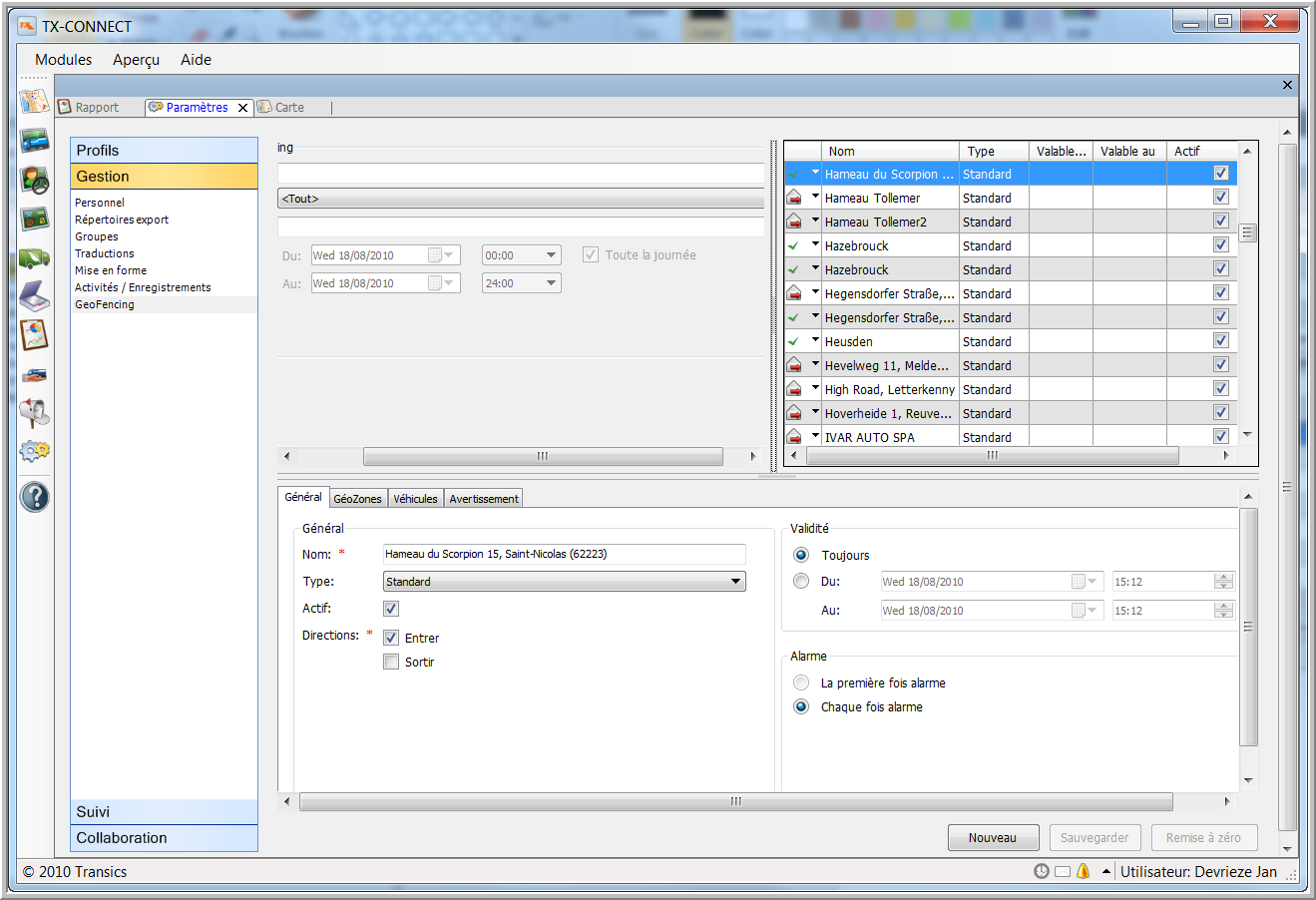Screen dimensions: 1316x900
Task: Open the Type dropdown showing Standard
Action: coord(564,582)
